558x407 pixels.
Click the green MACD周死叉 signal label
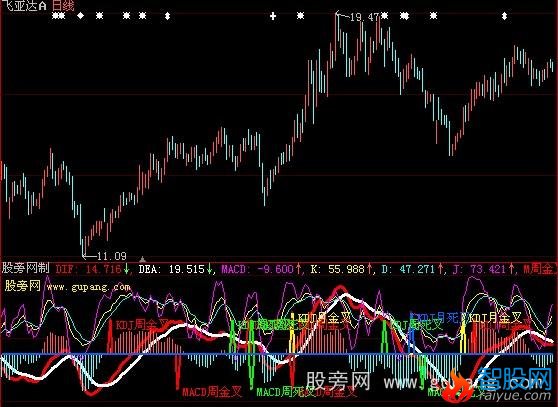tap(285, 392)
